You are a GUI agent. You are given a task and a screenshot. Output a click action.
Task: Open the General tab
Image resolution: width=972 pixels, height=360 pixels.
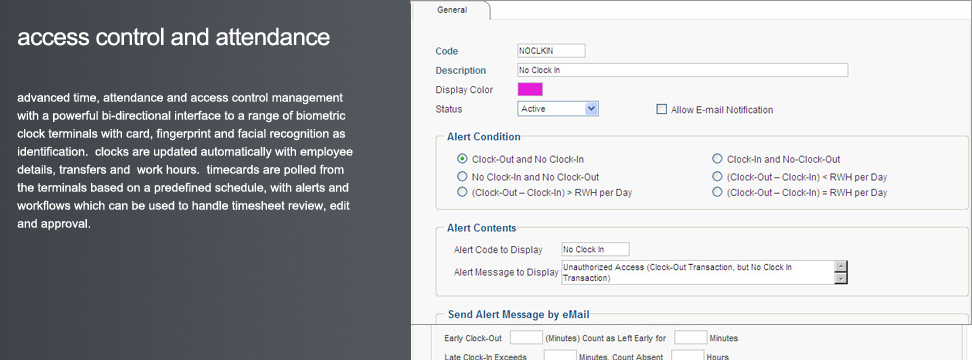(x=452, y=10)
